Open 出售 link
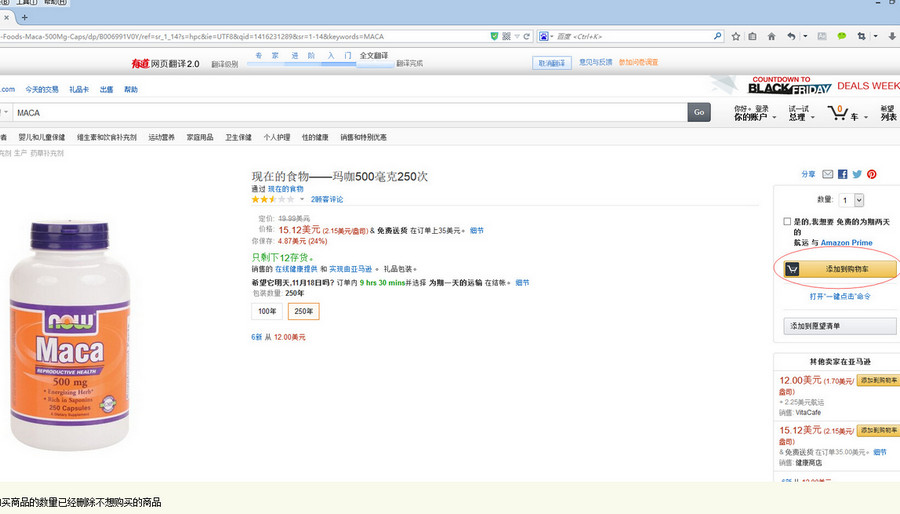The height and width of the screenshot is (514, 900). click(x=106, y=89)
